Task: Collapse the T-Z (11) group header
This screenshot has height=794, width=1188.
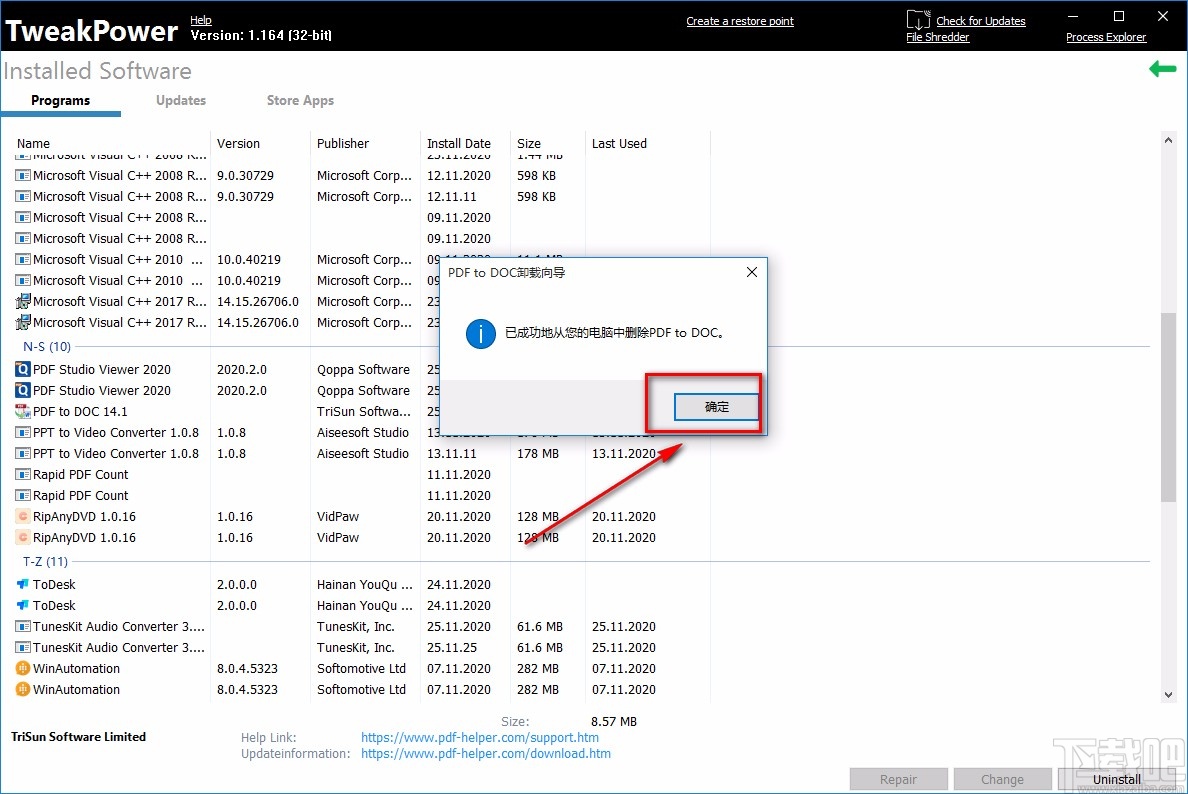Action: (x=45, y=561)
